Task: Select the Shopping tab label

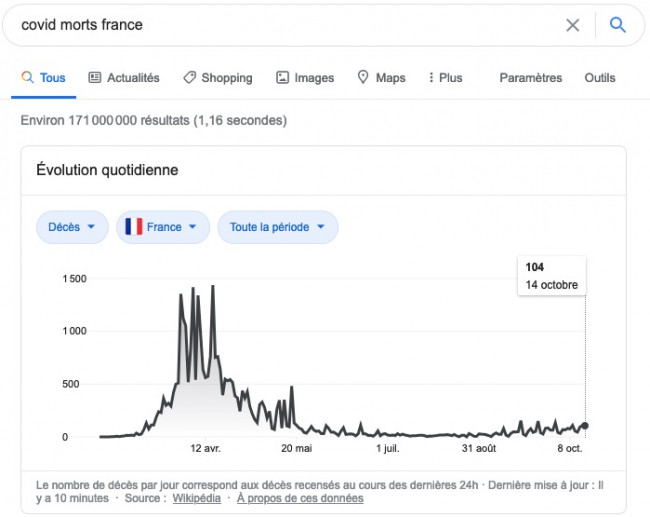Action: coord(226,78)
